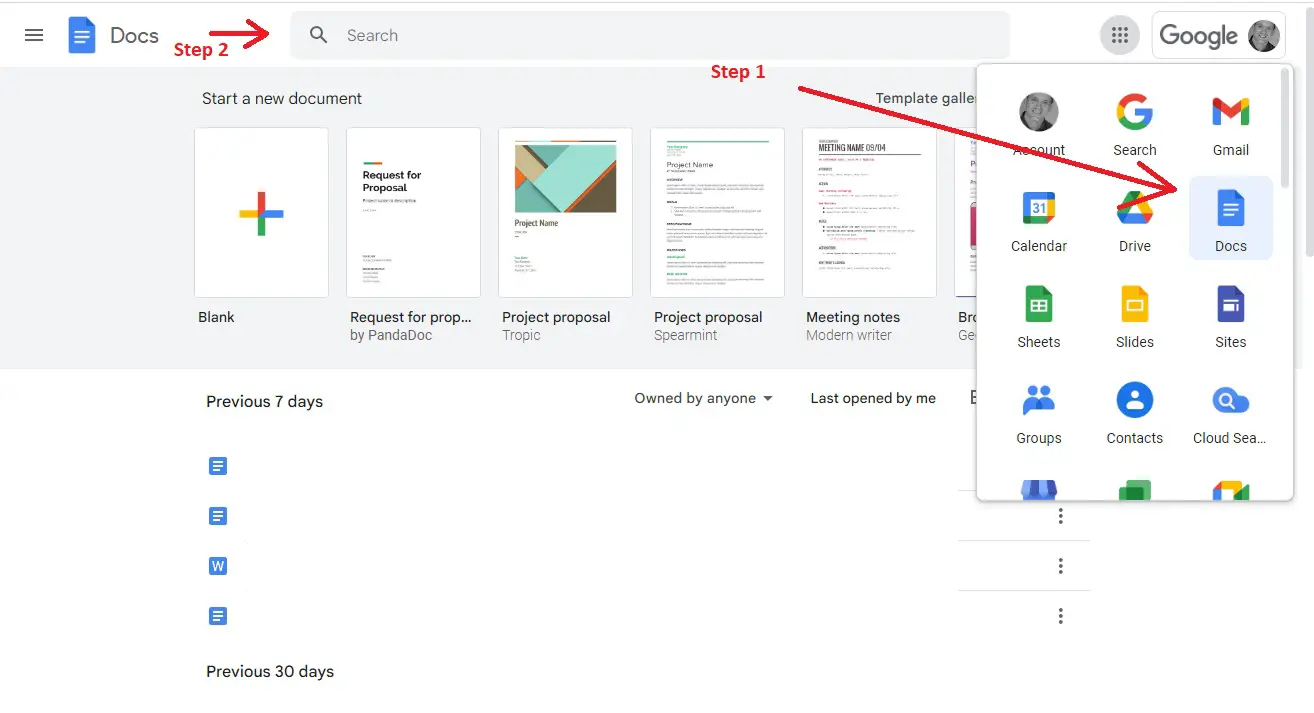This screenshot has height=713, width=1314.
Task: Create a Blank document from the thumbnail
Action: (x=262, y=212)
